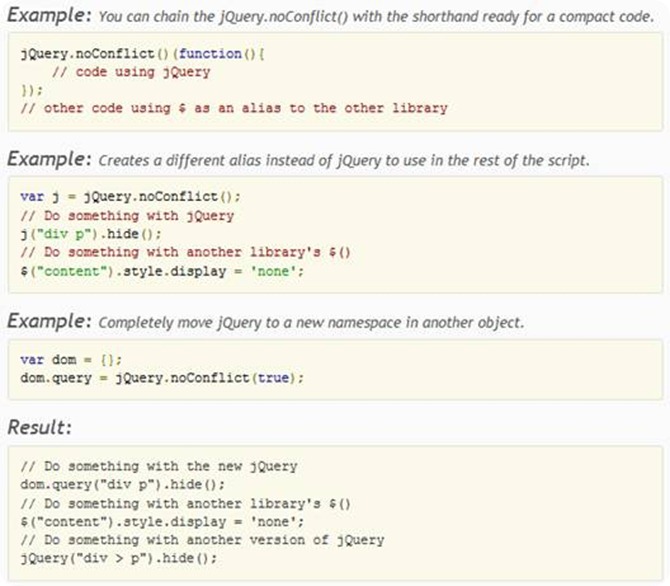
Task: Click the third 'Example:' heading about a new namespace
Action: (50, 321)
